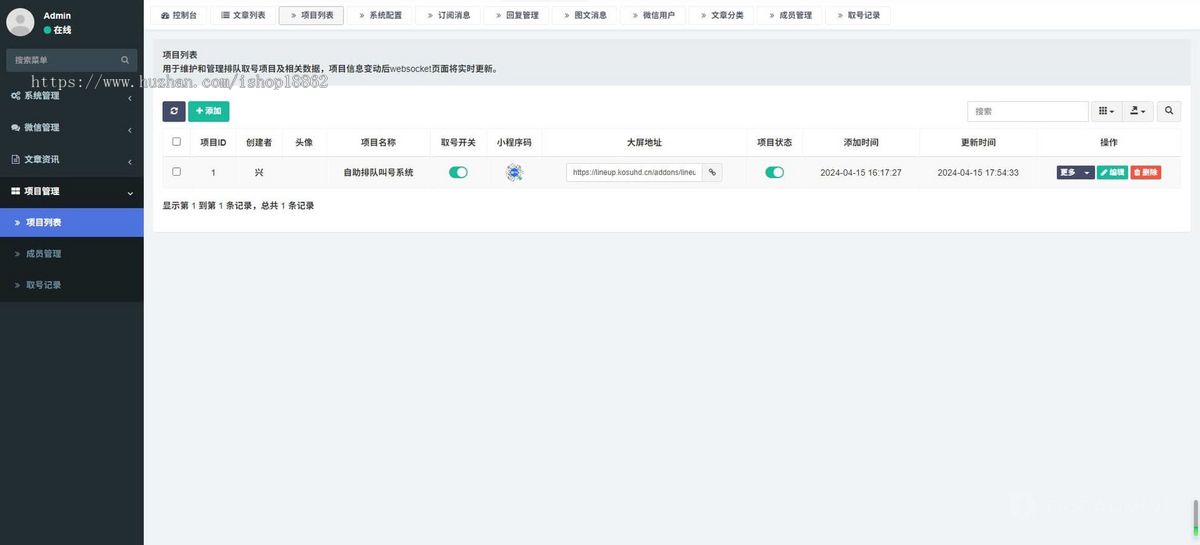The image size is (1200, 545).
Task: Copy the 大屏地址 link with the link icon
Action: tap(712, 172)
